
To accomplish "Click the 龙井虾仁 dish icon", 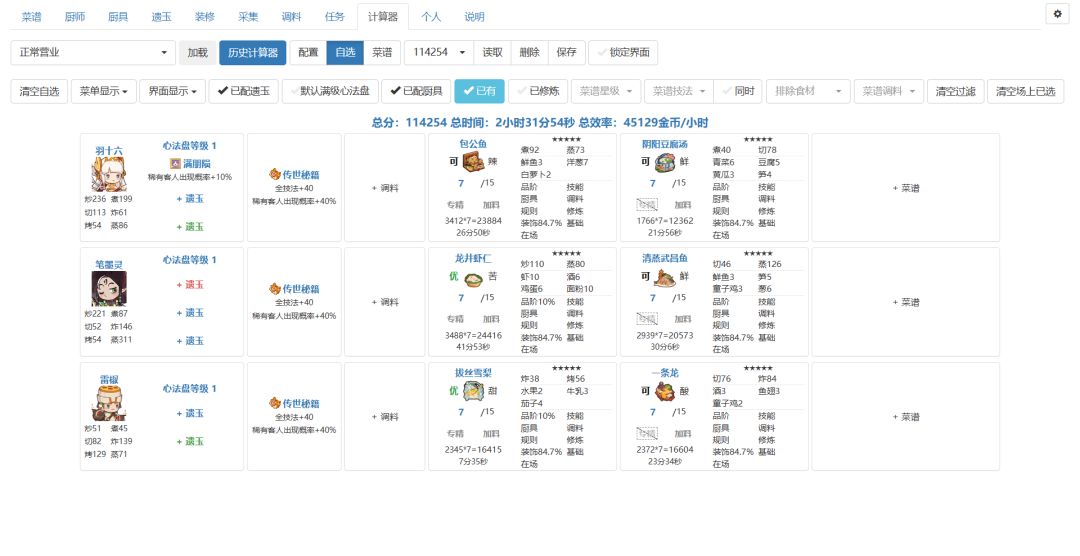I will tap(472, 278).
